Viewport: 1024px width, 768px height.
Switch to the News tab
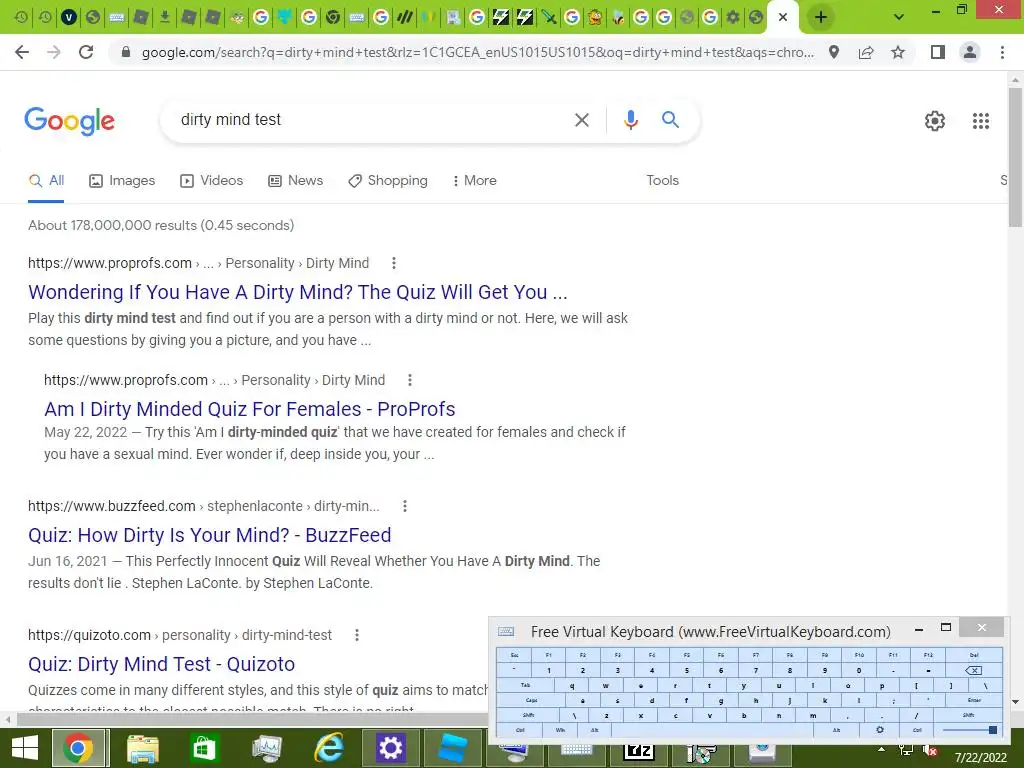296,180
